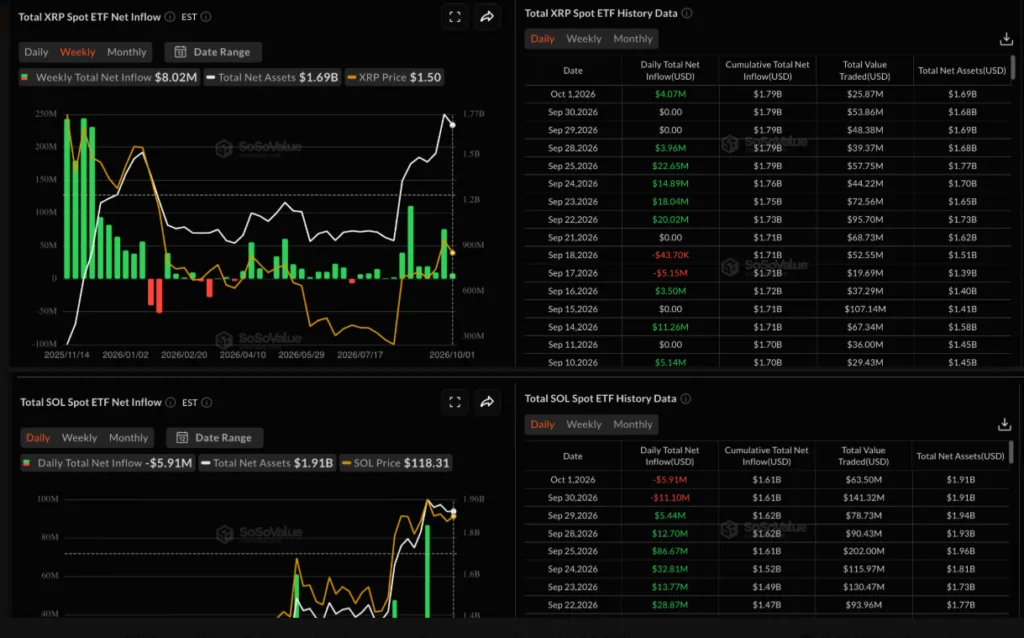Click 2025/11/14 date label on XRP chart
Image resolution: width=1024 pixels, height=638 pixels.
point(67,355)
